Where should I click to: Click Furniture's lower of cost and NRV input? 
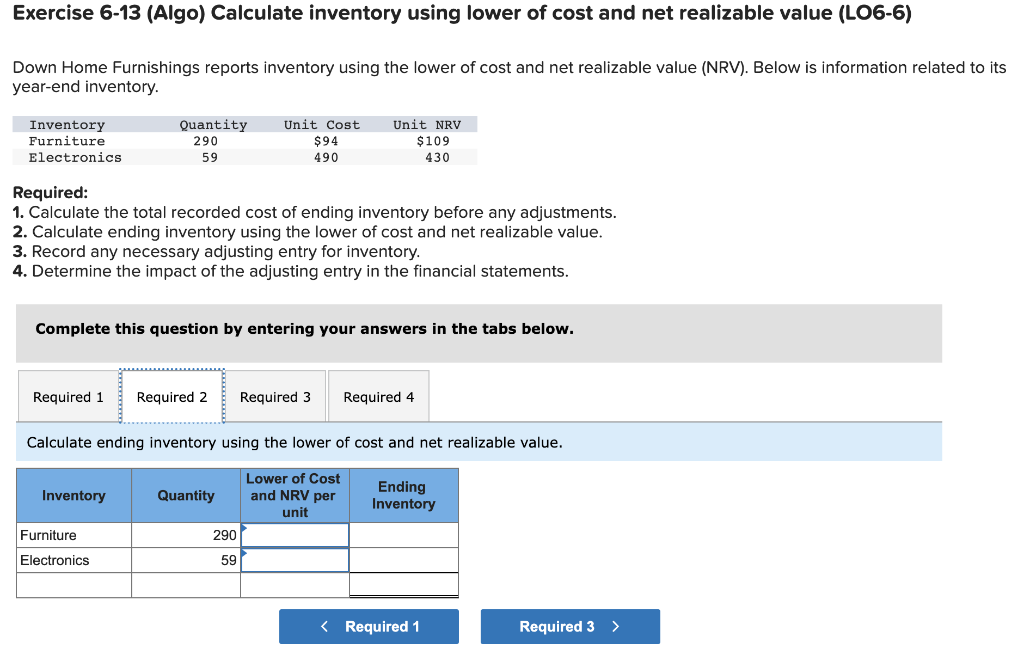click(x=295, y=534)
